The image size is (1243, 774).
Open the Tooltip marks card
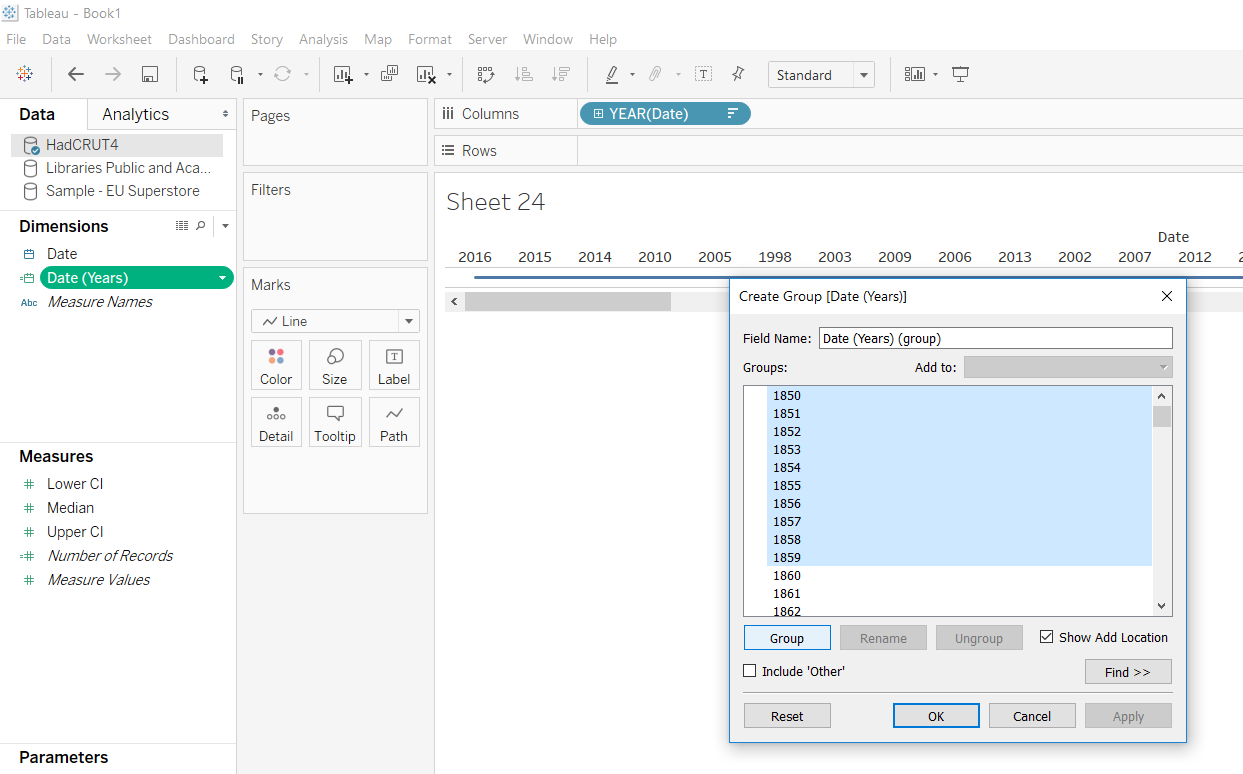click(x=334, y=423)
